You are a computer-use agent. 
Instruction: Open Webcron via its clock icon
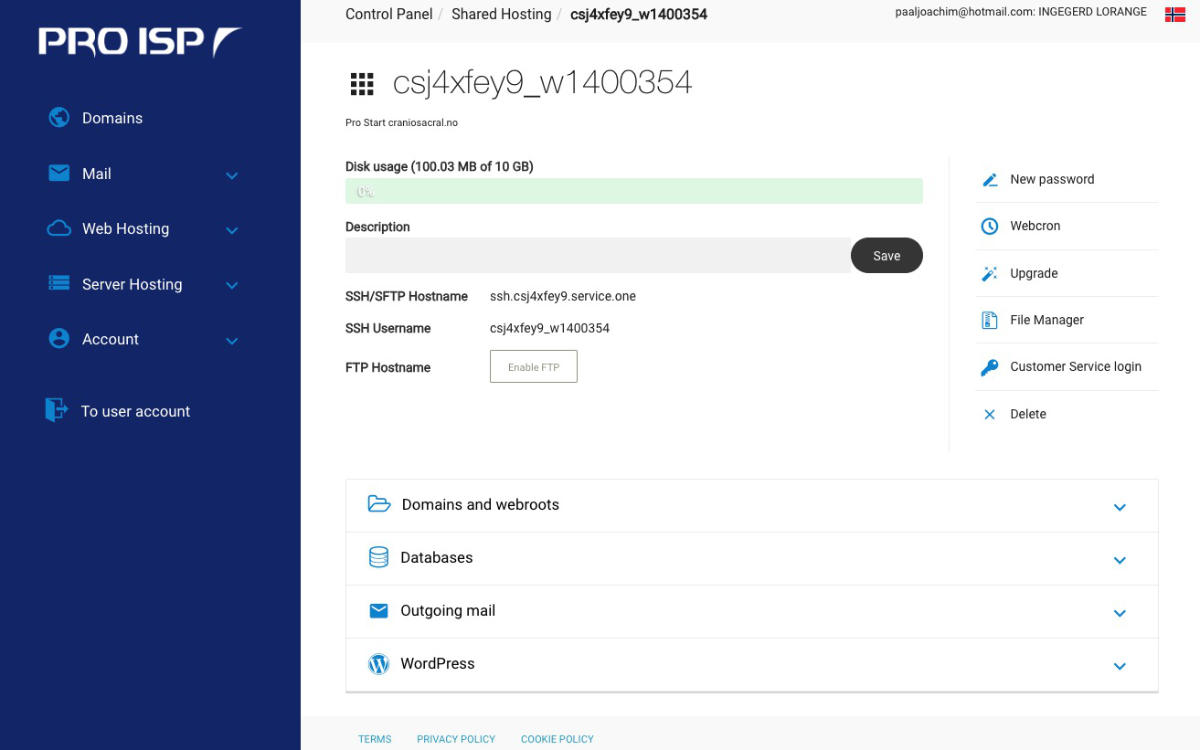[989, 226]
